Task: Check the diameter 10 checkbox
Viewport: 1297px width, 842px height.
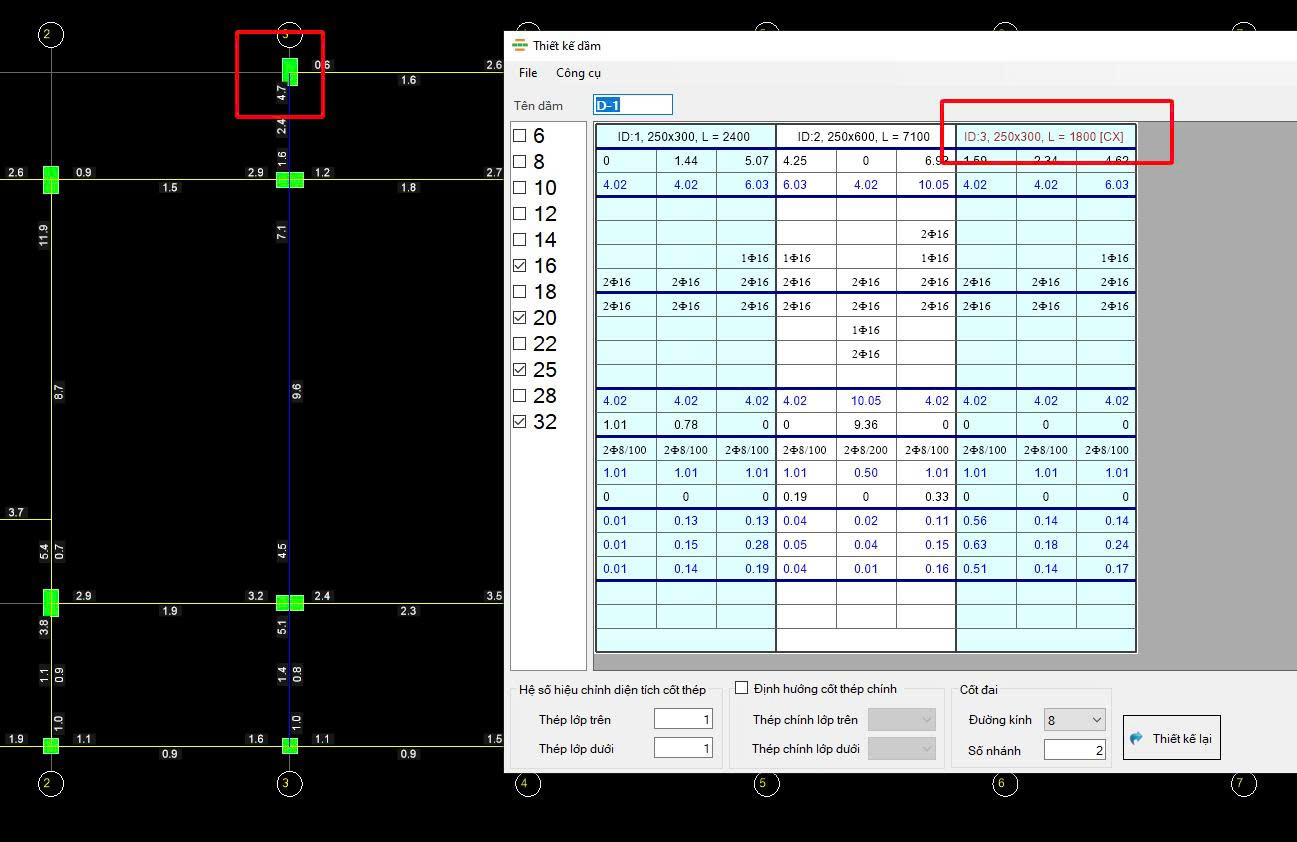Action: pyautogui.click(x=519, y=188)
